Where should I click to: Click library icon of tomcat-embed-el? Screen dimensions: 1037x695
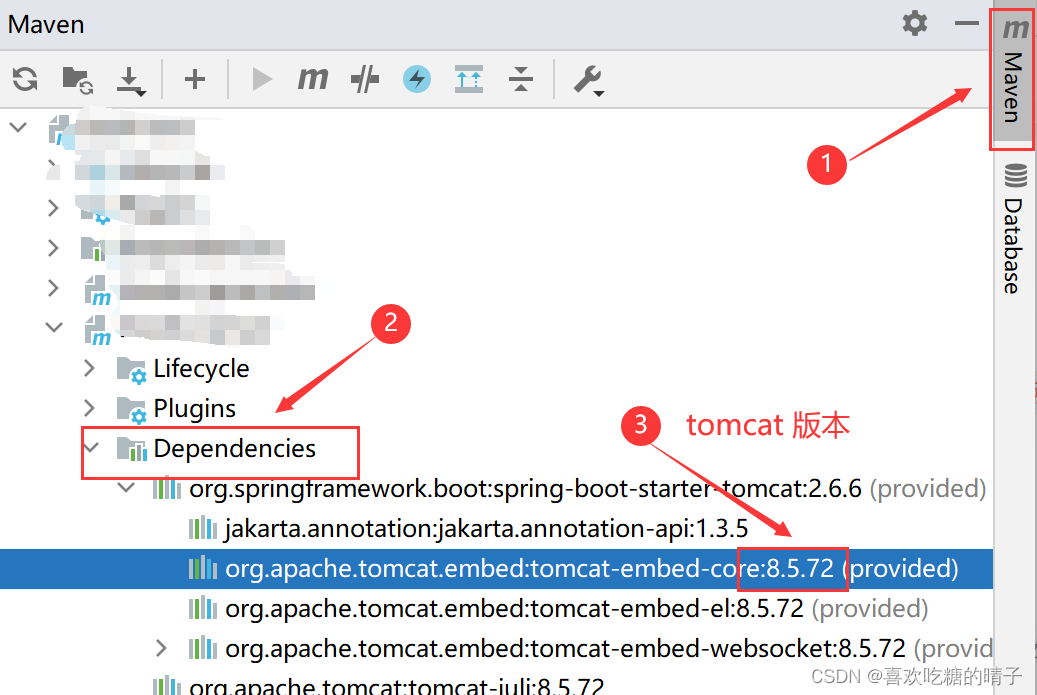tap(202, 608)
